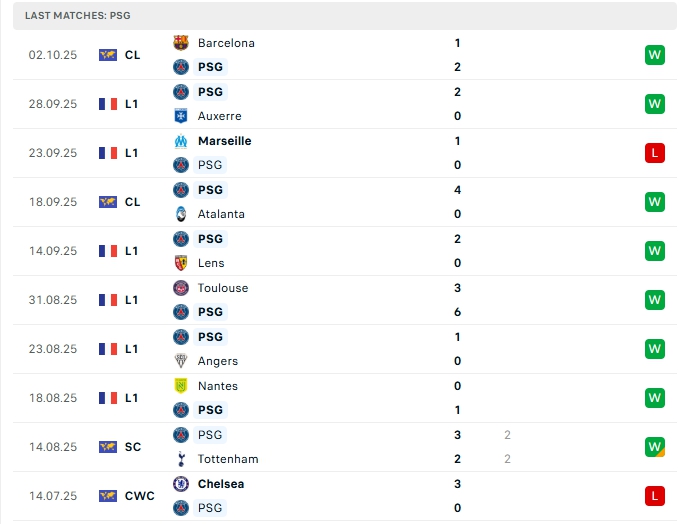
Task: Click the Lens club crest
Action: click(x=181, y=263)
